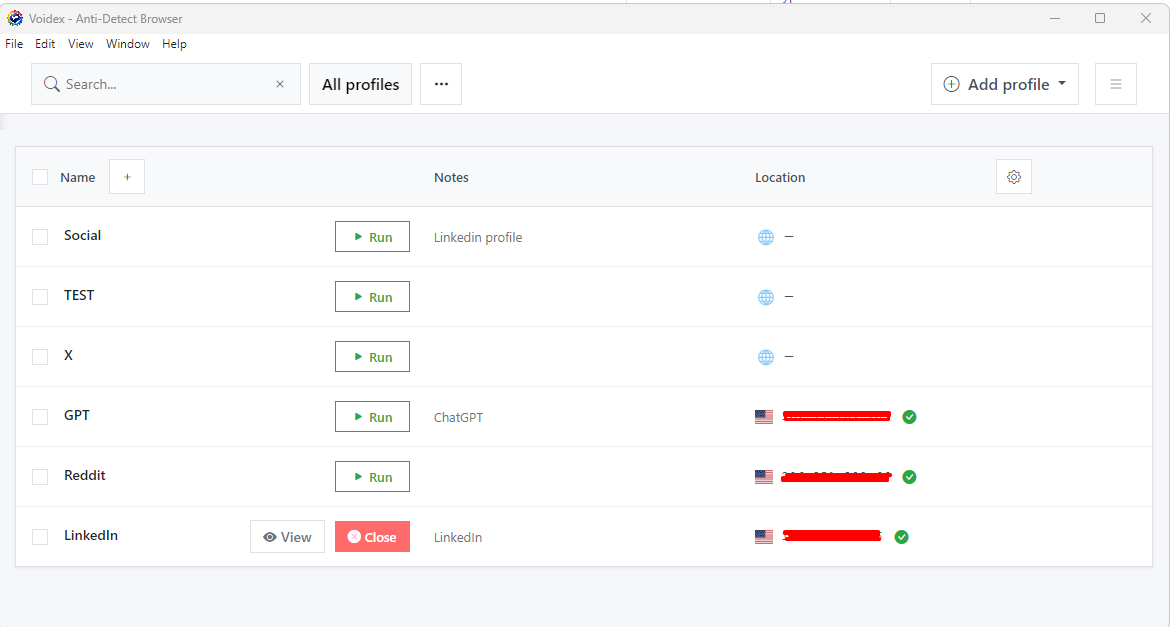Run the X profile

pyautogui.click(x=372, y=356)
